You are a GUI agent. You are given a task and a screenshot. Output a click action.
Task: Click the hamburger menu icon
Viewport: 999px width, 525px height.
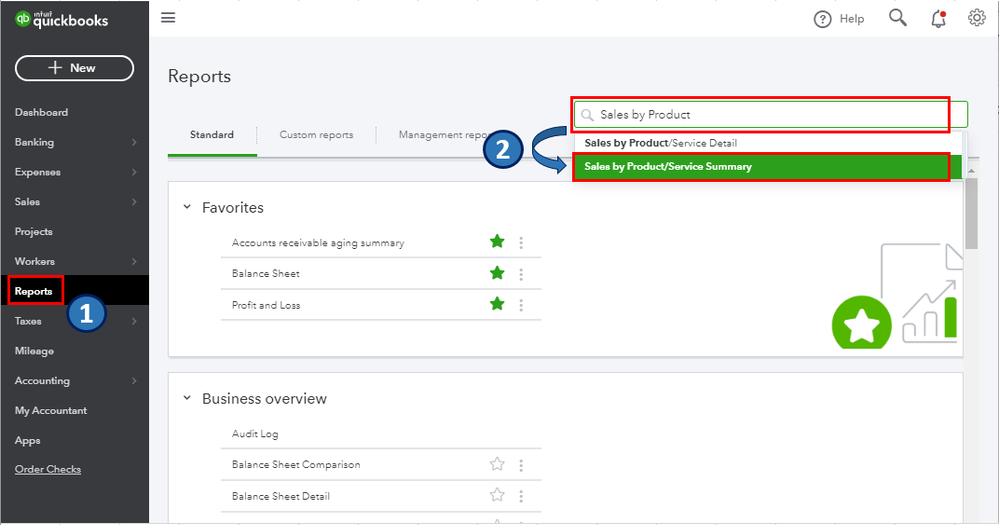[168, 18]
